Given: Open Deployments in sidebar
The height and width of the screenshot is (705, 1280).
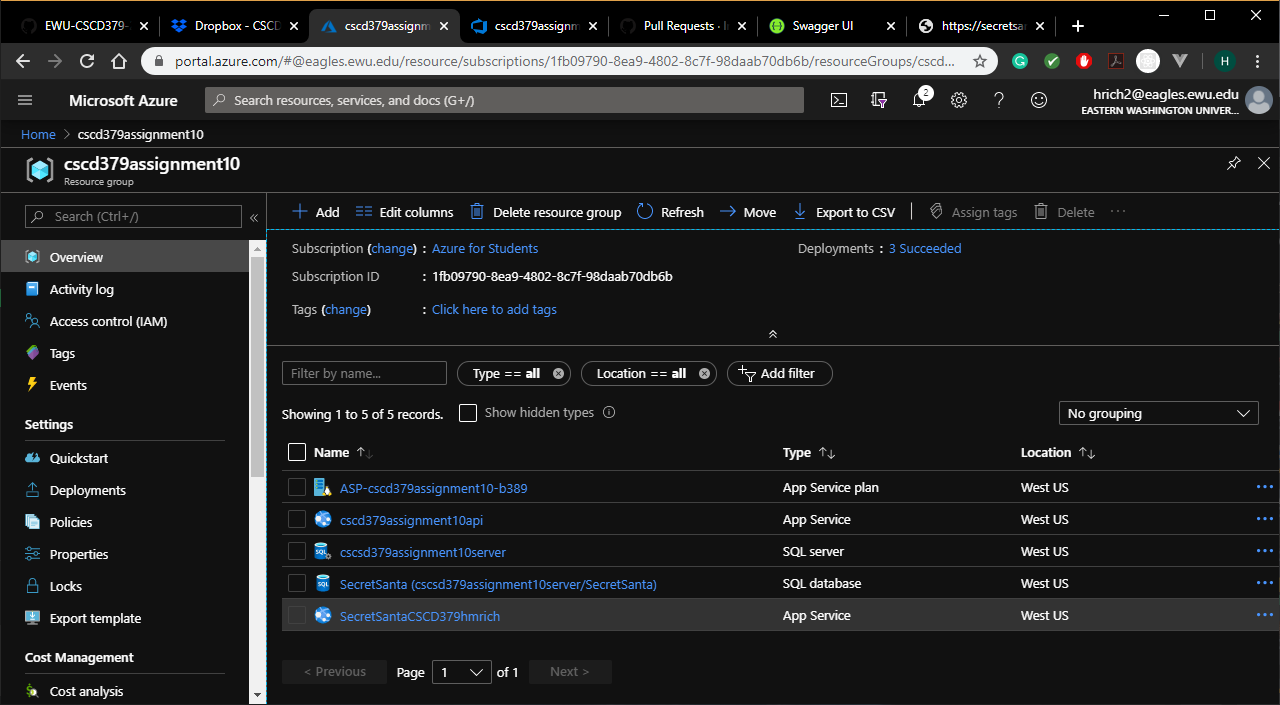Looking at the screenshot, I should click(x=125, y=490).
